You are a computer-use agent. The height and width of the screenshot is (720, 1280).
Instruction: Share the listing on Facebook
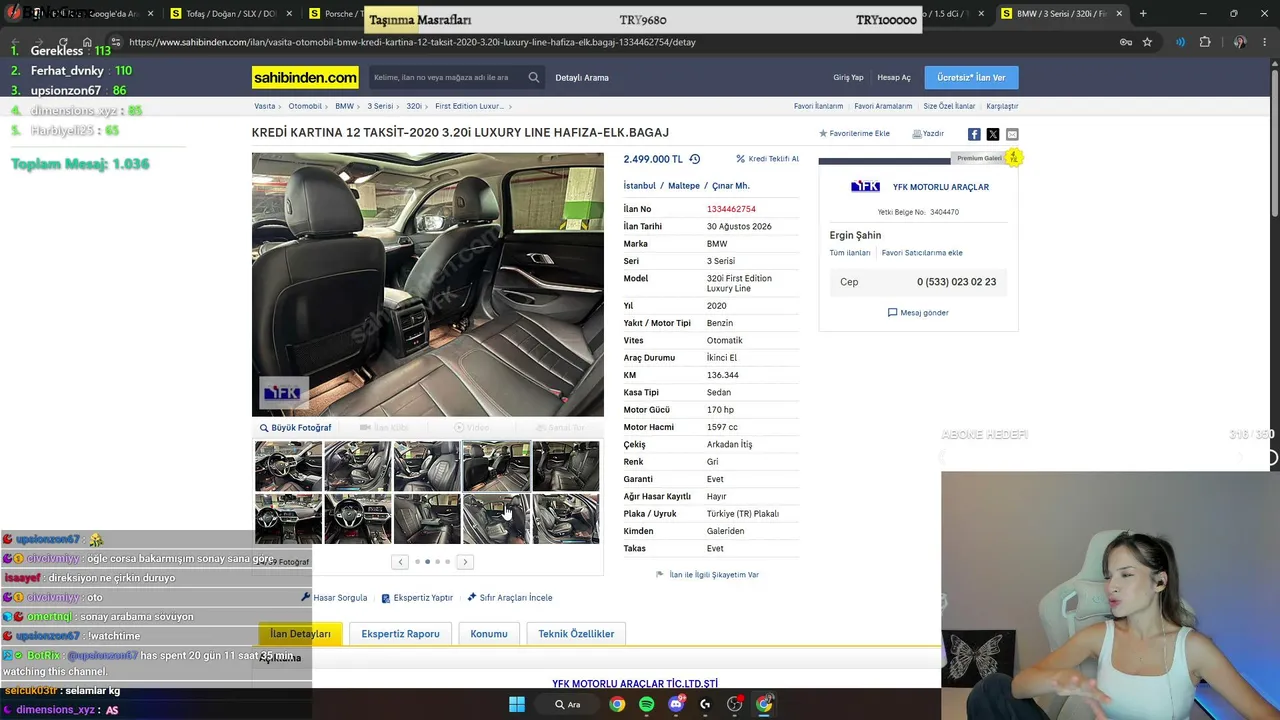point(974,134)
